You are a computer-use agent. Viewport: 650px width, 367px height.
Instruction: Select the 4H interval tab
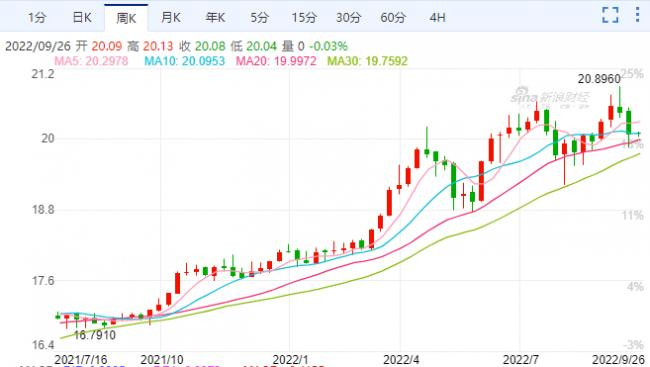coord(437,17)
